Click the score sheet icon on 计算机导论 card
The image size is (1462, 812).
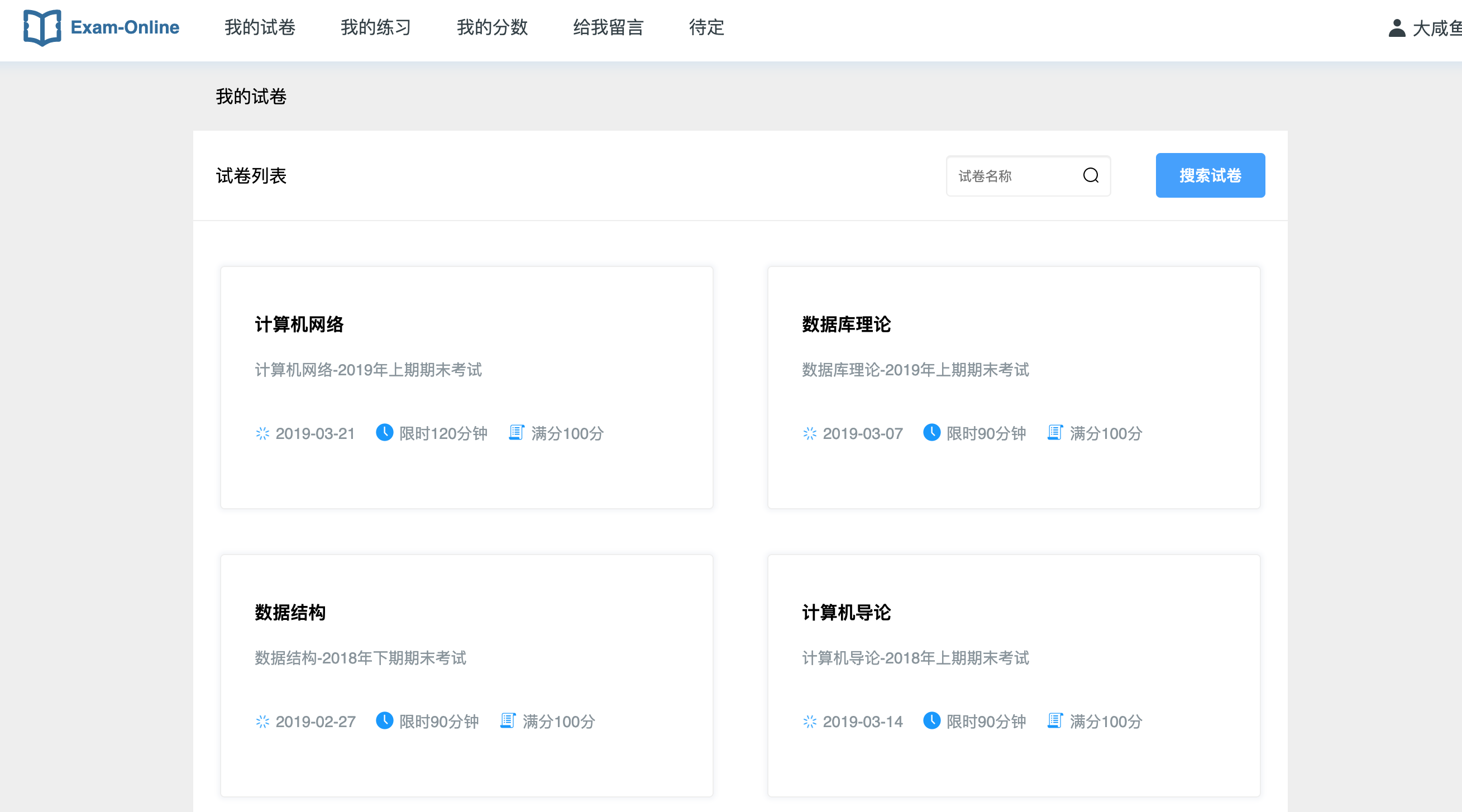pyautogui.click(x=1055, y=720)
